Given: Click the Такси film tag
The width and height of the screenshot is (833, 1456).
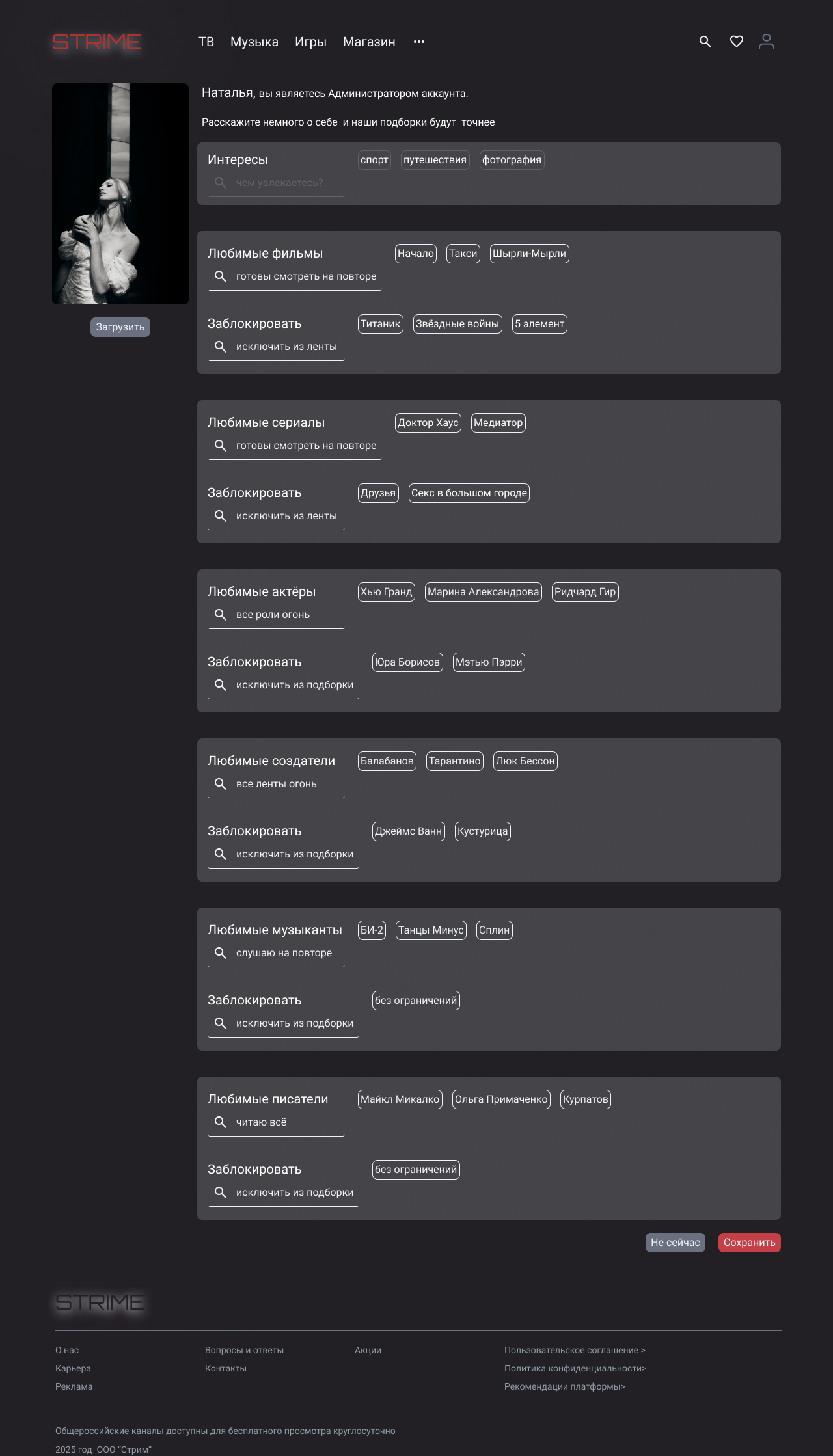Looking at the screenshot, I should click(x=463, y=254).
